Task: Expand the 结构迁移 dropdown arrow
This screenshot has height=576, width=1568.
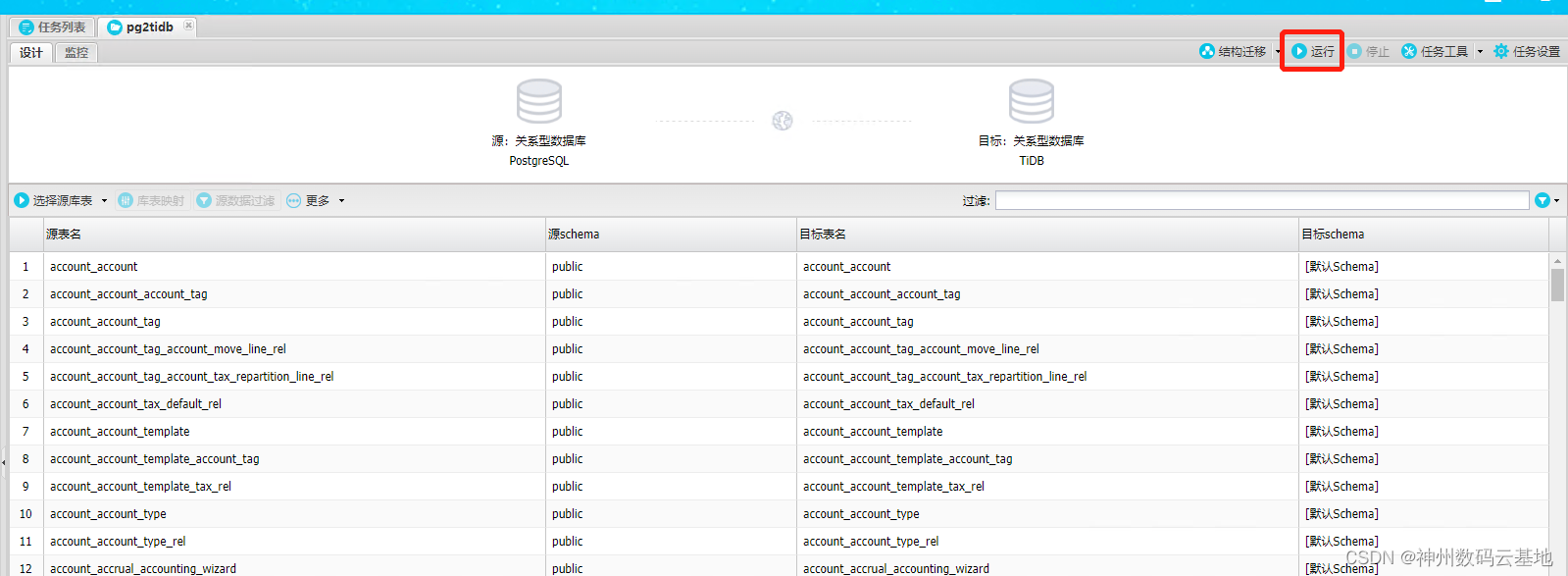Action: point(1278,52)
